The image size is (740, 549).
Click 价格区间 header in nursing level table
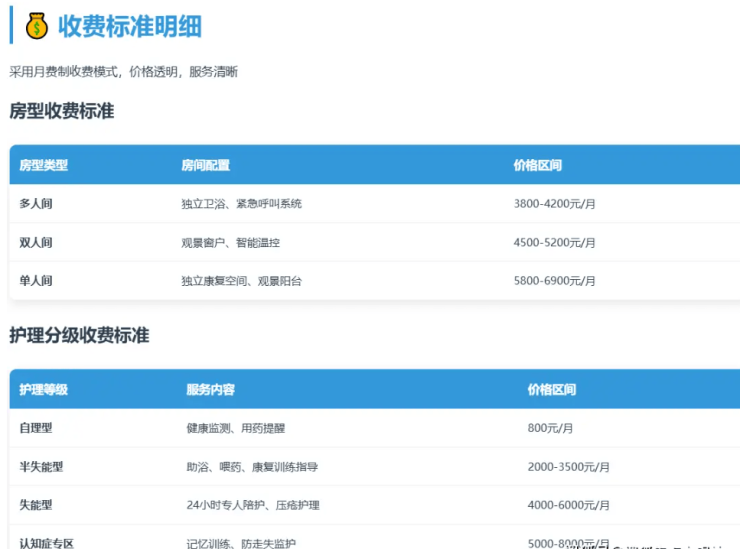click(551, 389)
